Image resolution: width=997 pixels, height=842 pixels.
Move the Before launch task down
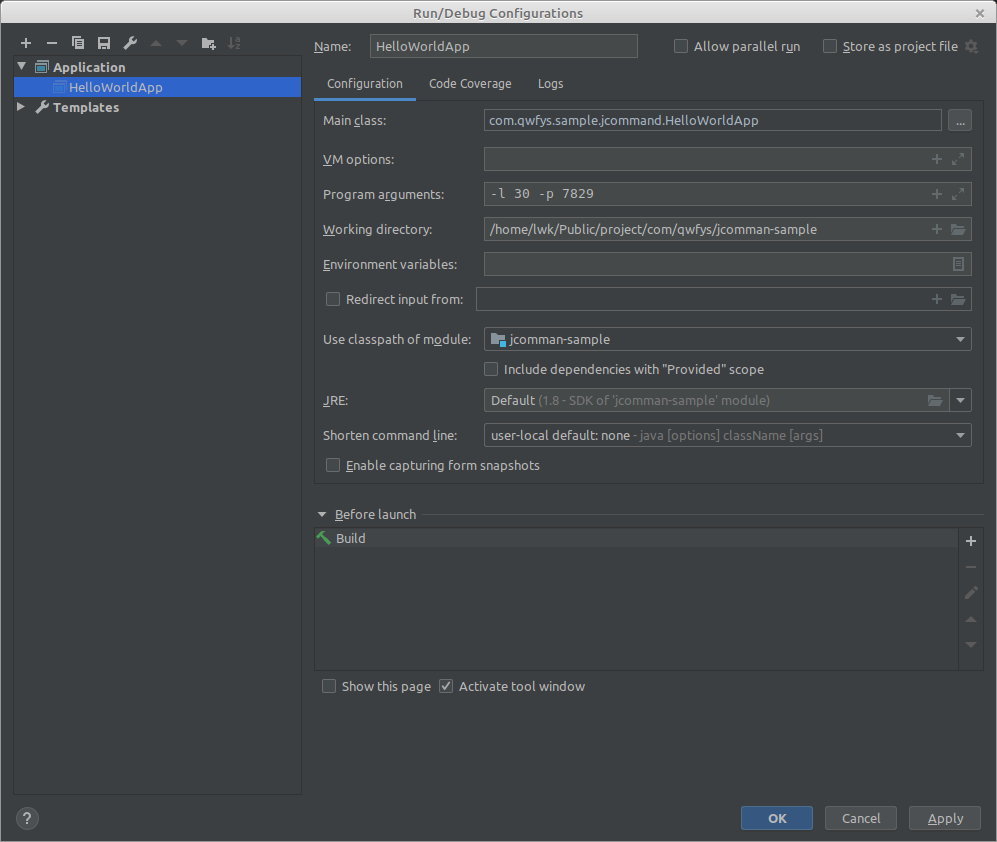[971, 645]
